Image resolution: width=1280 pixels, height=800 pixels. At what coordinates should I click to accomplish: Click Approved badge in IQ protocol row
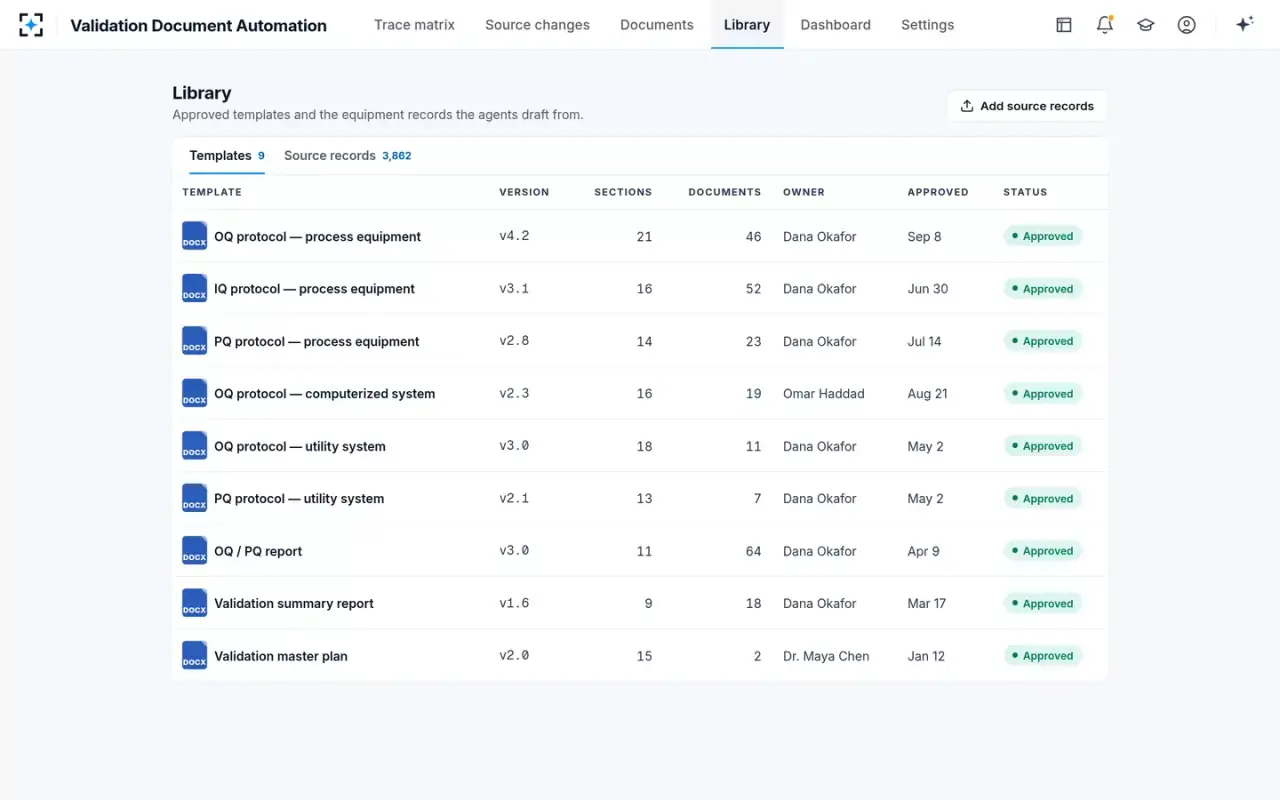[1042, 289]
